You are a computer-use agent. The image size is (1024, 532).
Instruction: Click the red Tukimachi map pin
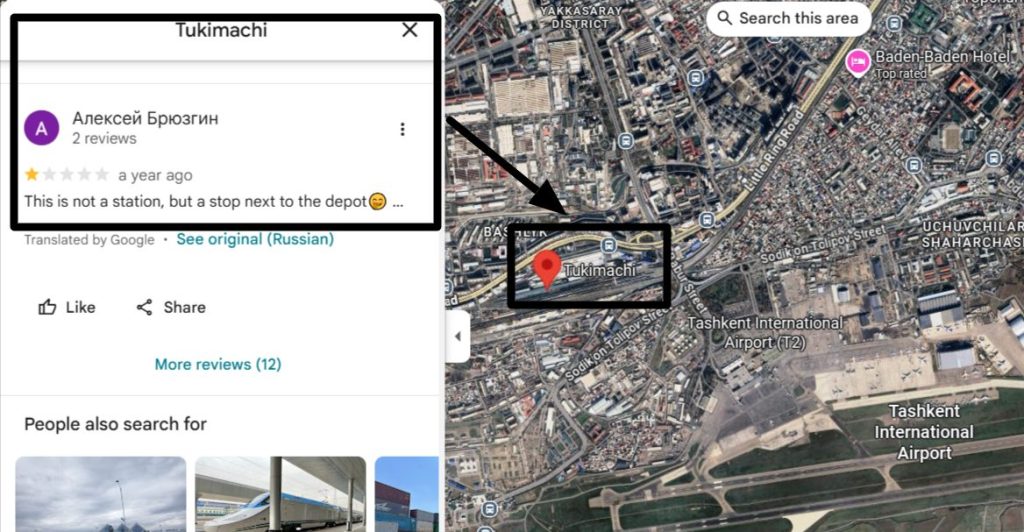[547, 270]
